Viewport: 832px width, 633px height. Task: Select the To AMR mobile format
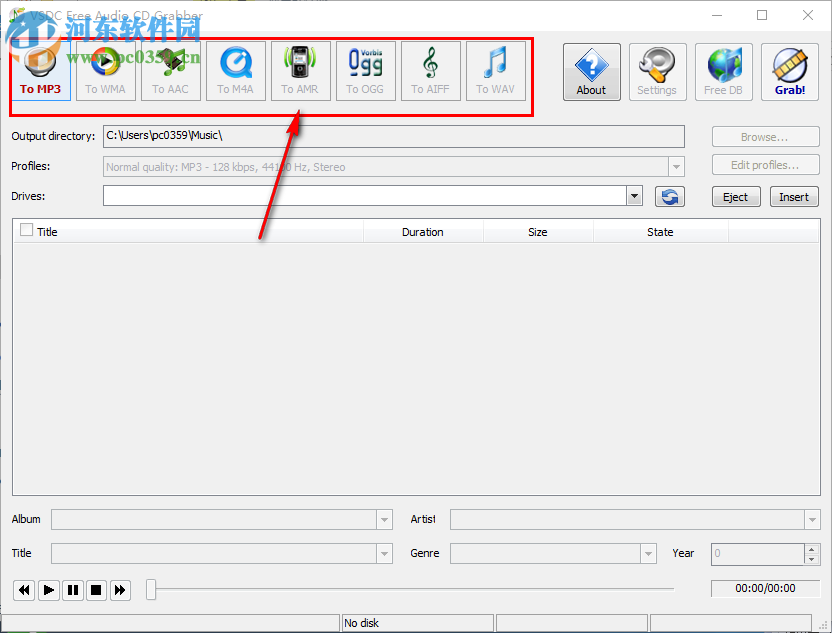tap(300, 70)
